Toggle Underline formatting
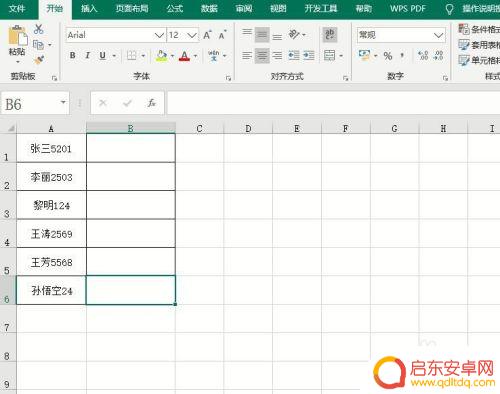500x394 pixels. pos(103,55)
